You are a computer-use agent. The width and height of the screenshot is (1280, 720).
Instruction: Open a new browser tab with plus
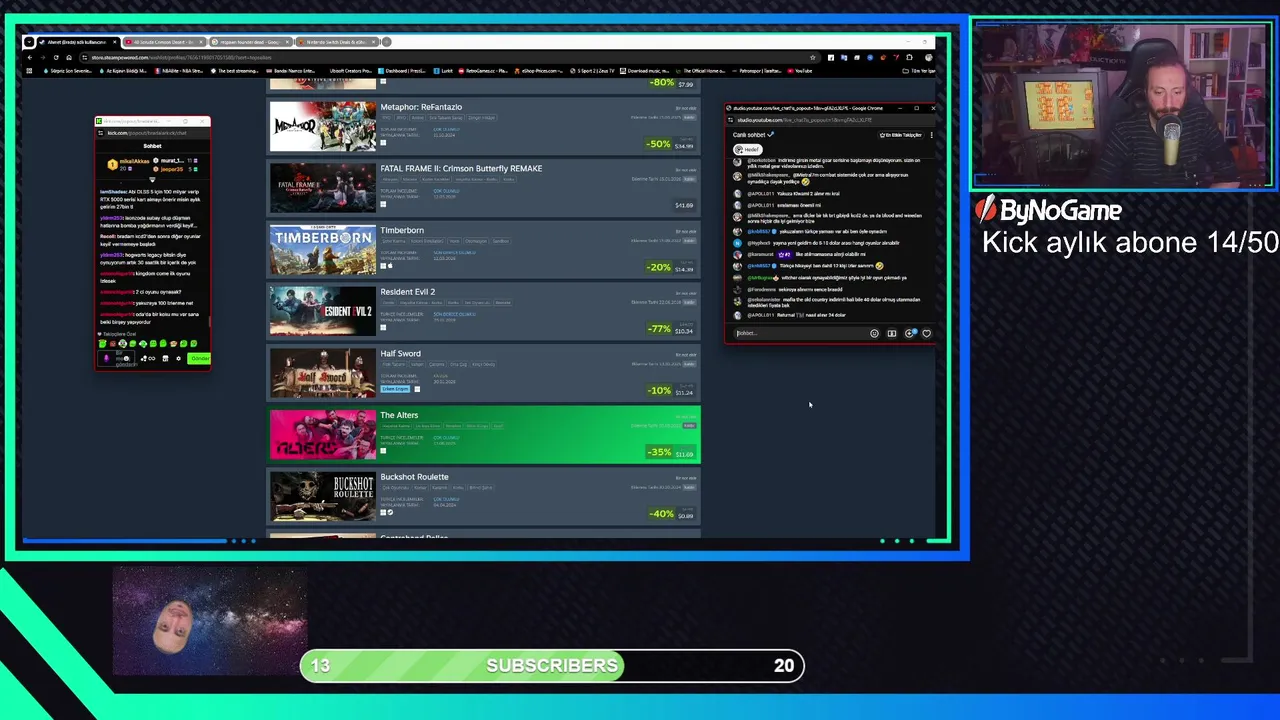pos(387,42)
